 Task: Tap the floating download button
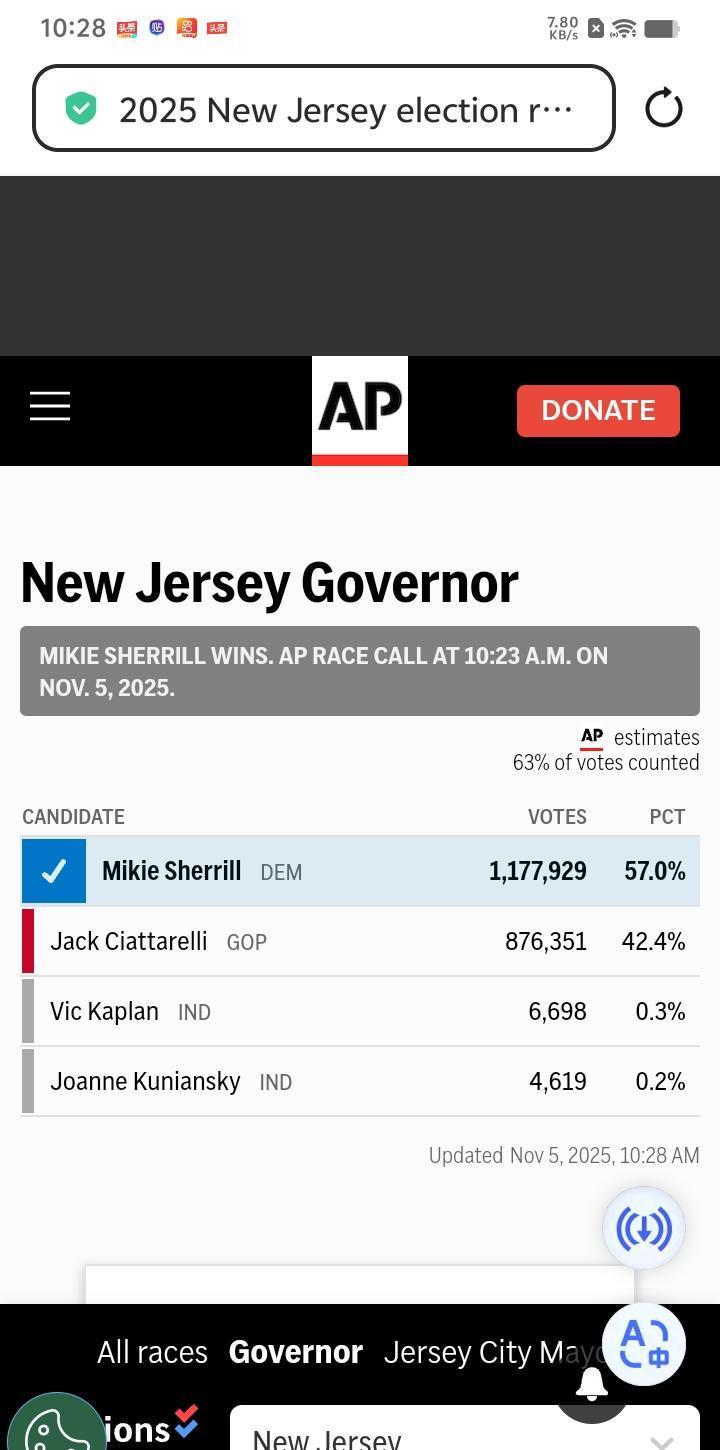(x=644, y=1228)
